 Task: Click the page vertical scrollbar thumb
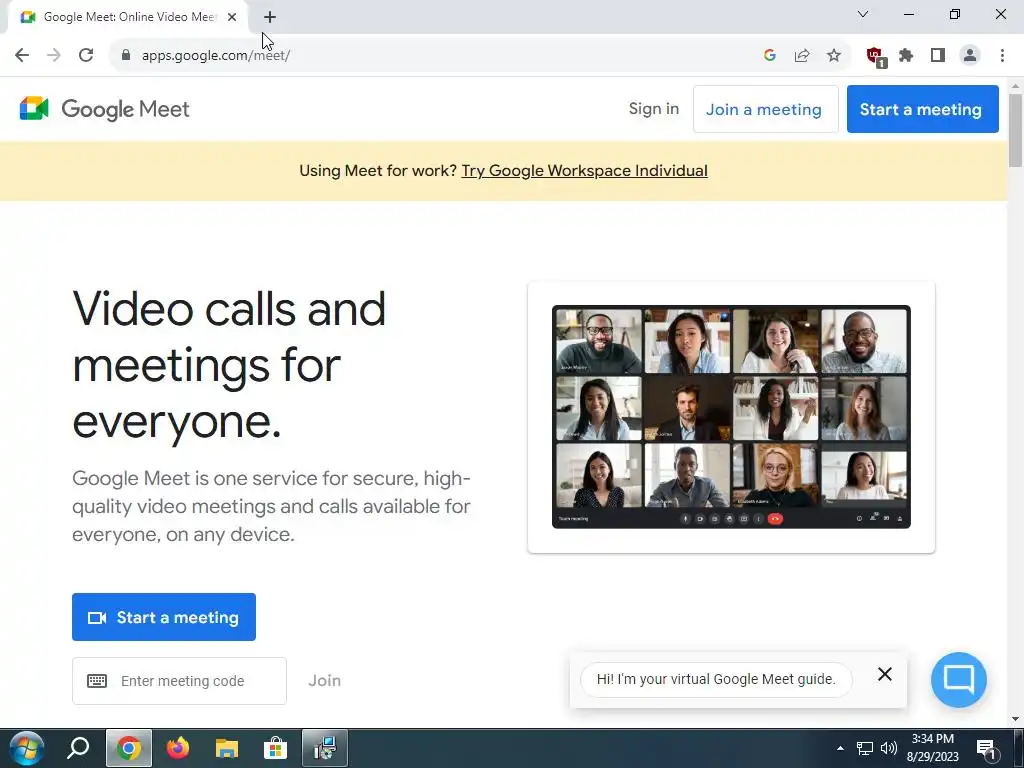[x=1016, y=131]
